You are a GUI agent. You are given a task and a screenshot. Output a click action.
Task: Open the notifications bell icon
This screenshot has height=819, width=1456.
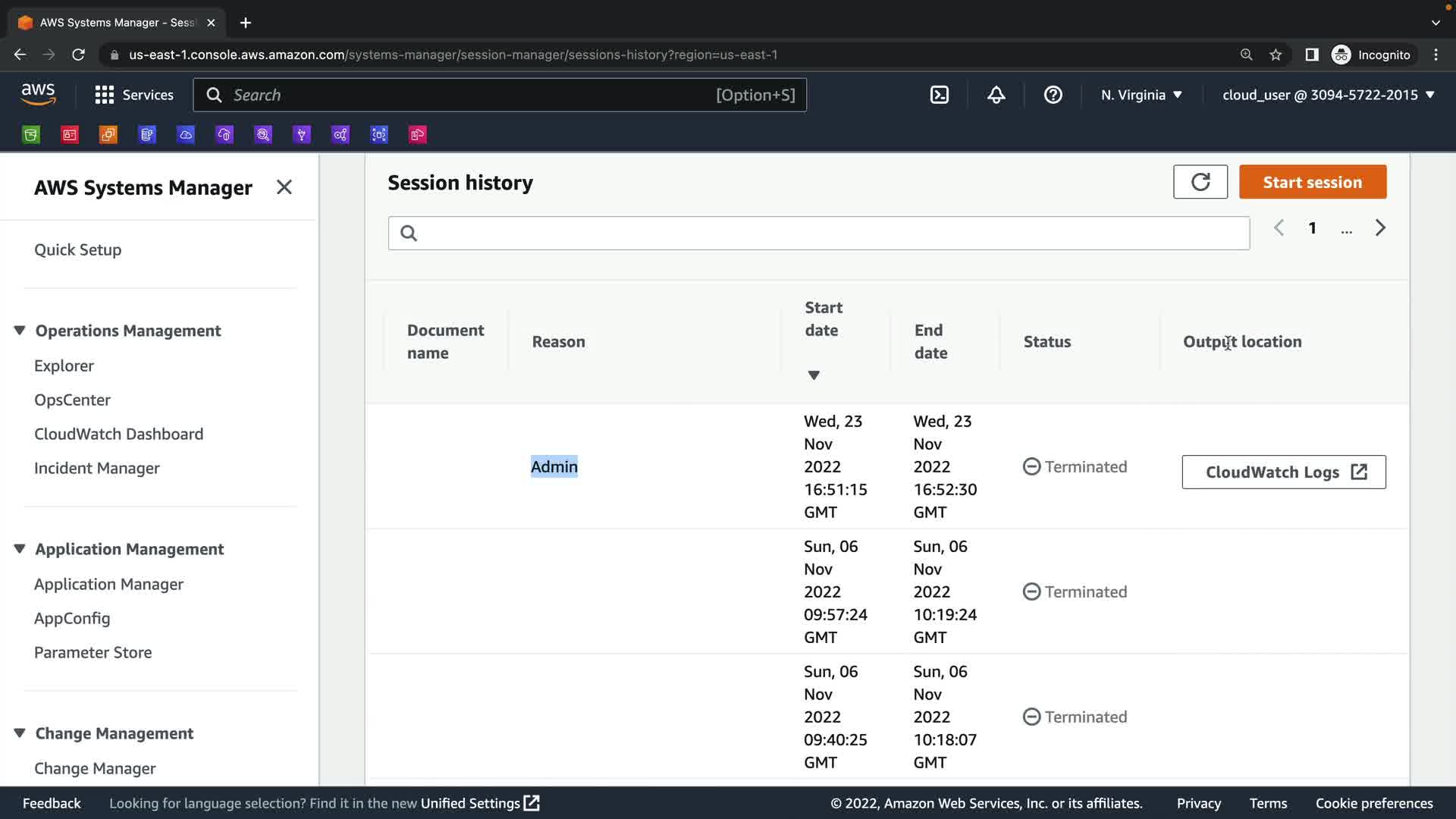[x=996, y=95]
